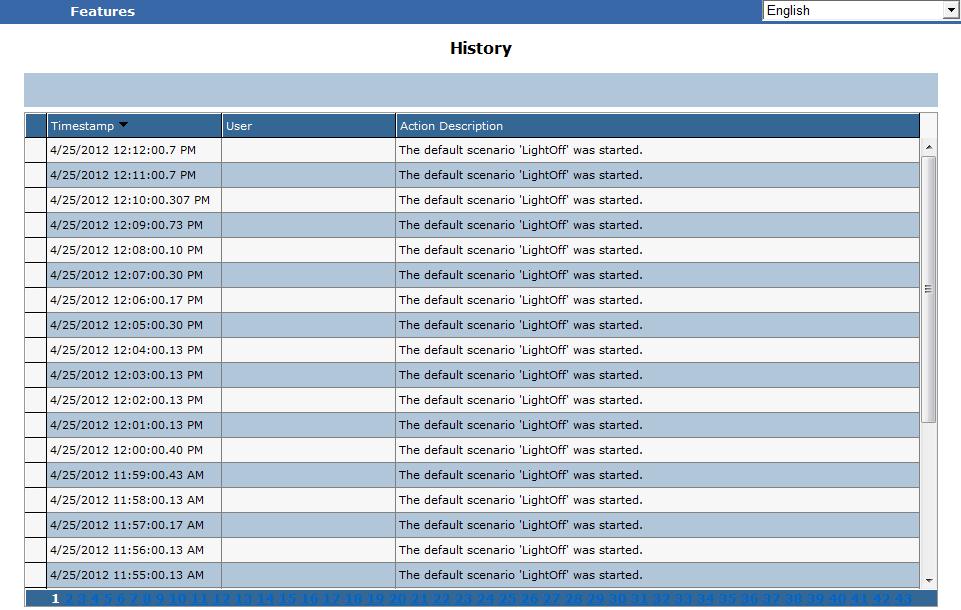Sort by the Action Description column header

[x=656, y=126]
